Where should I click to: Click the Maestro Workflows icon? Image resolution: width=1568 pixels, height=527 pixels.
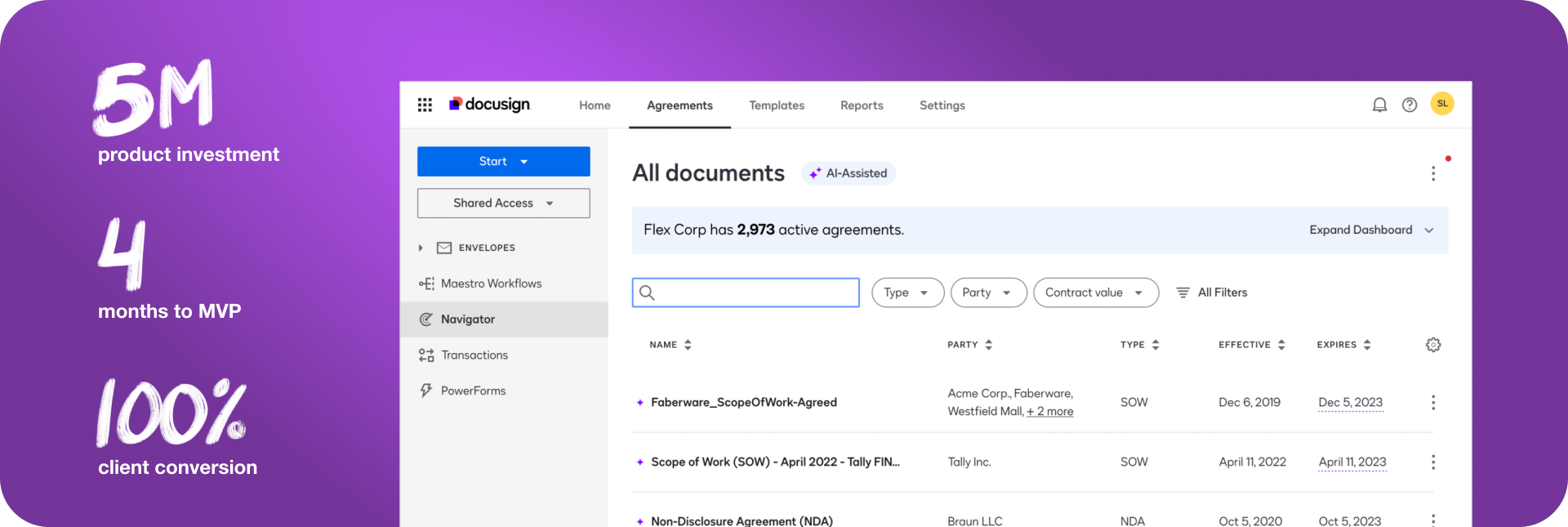coord(426,284)
